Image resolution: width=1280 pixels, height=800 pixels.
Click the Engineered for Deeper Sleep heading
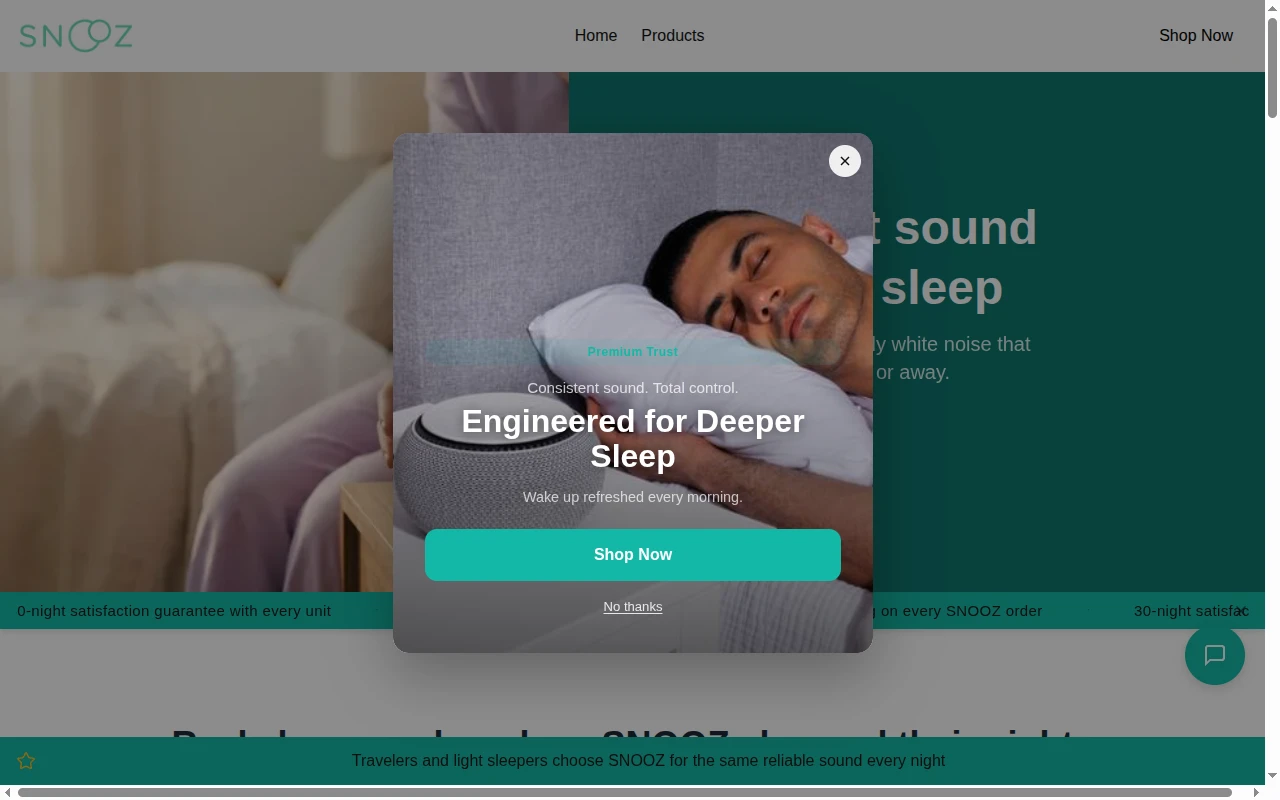pos(633,438)
